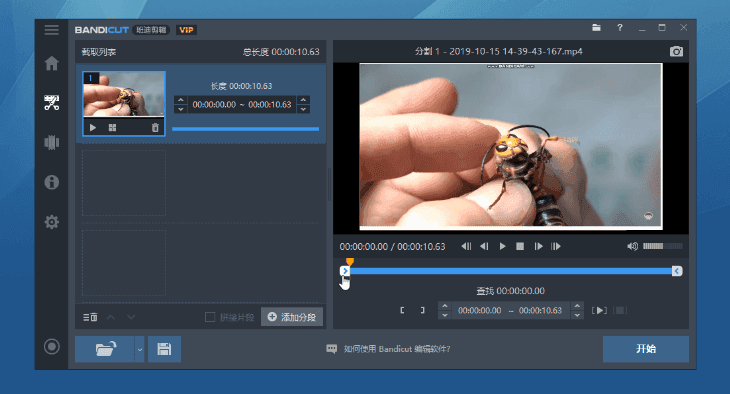Screen dimensions: 730x394
Task: Click grid icon on segment 1 card
Action: coord(112,128)
